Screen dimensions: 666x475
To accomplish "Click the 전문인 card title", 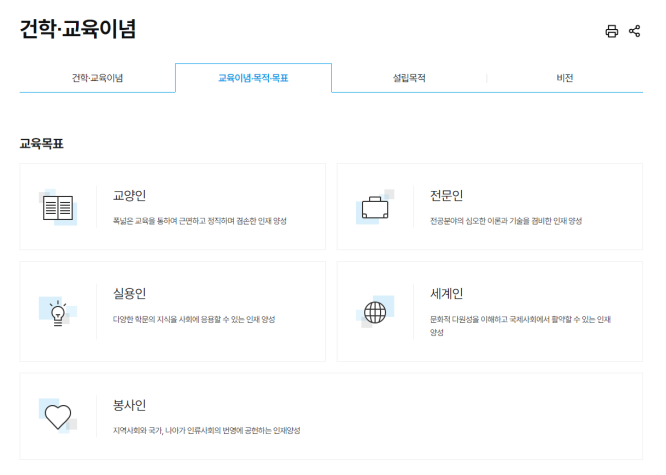I will 446,196.
